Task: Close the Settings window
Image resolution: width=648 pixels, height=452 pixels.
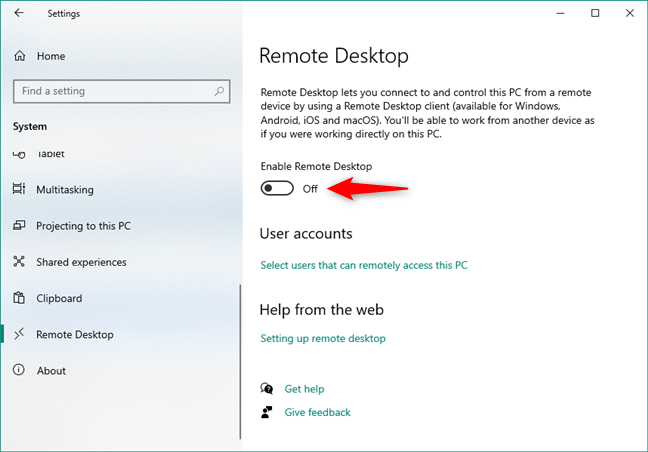Action: pos(630,13)
